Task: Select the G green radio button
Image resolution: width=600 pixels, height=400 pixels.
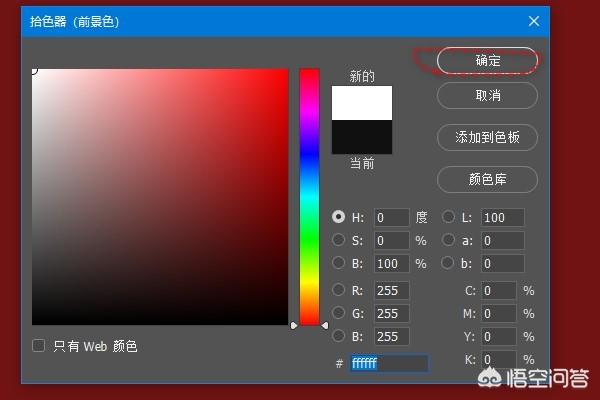Action: 338,313
